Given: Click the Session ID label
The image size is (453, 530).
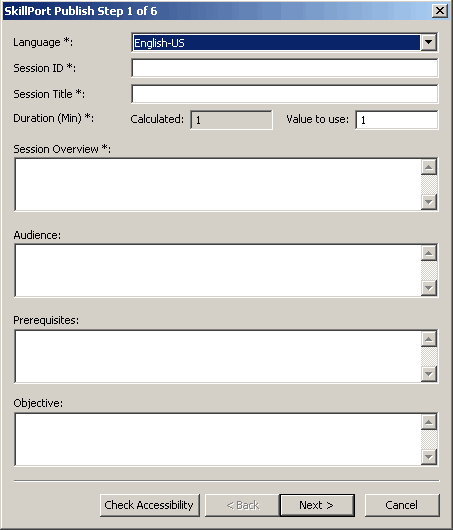Looking at the screenshot, I should 45,68.
